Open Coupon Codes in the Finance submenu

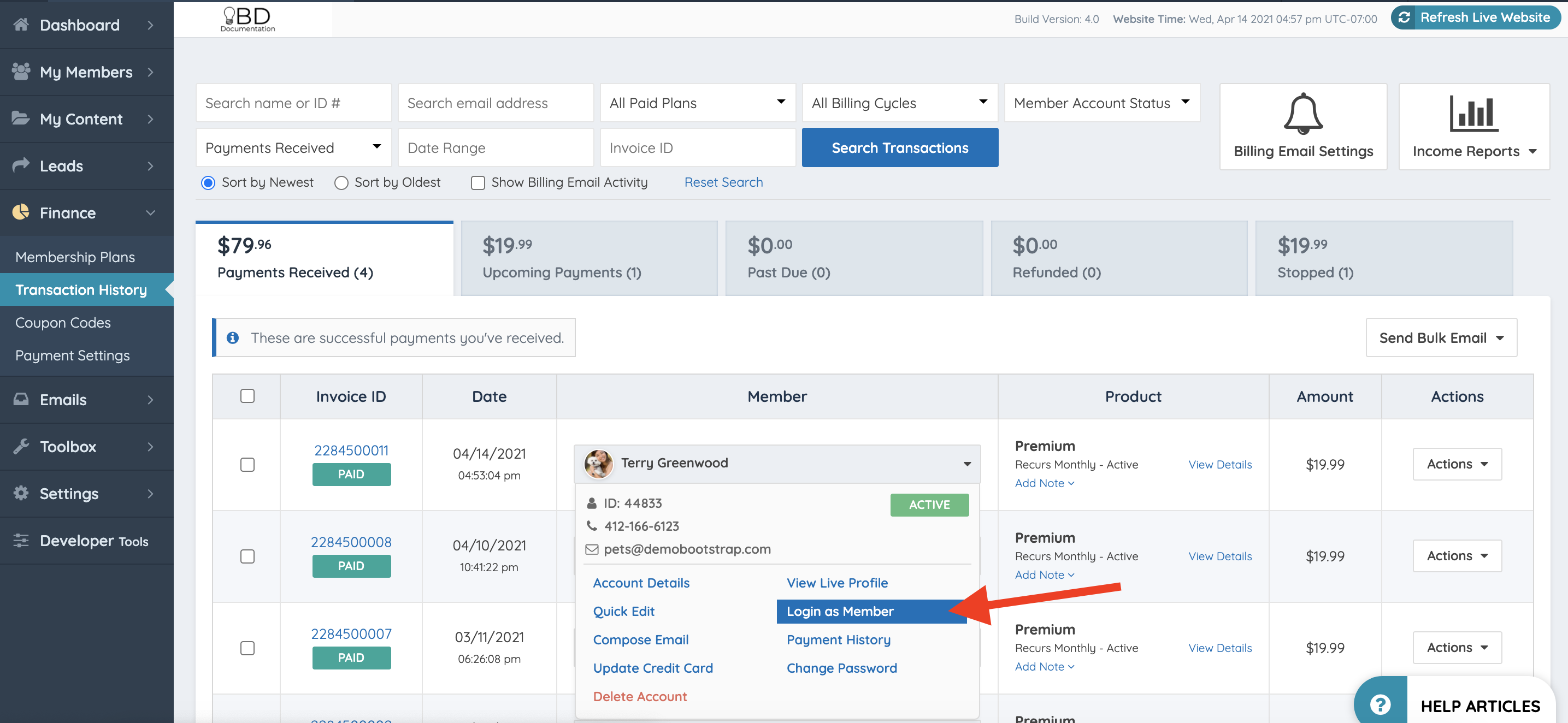[63, 323]
